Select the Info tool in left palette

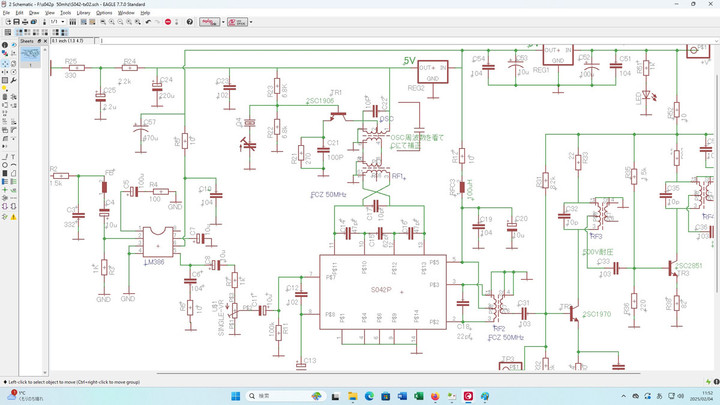tap(7, 45)
